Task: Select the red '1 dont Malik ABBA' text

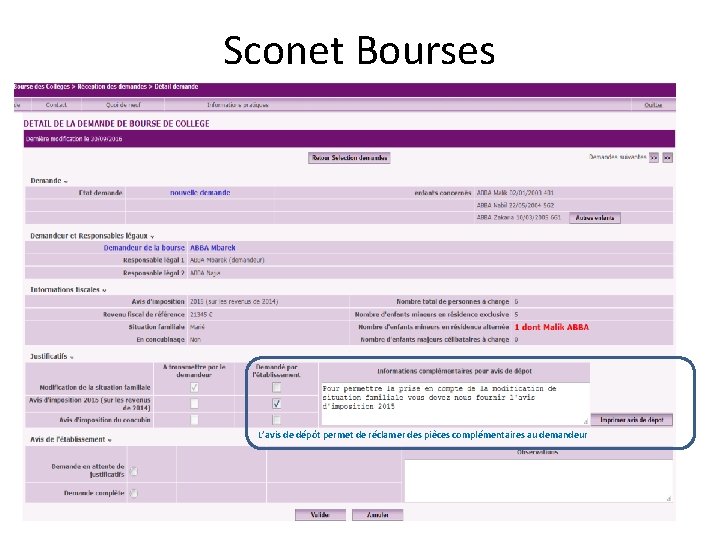Action: point(551,327)
